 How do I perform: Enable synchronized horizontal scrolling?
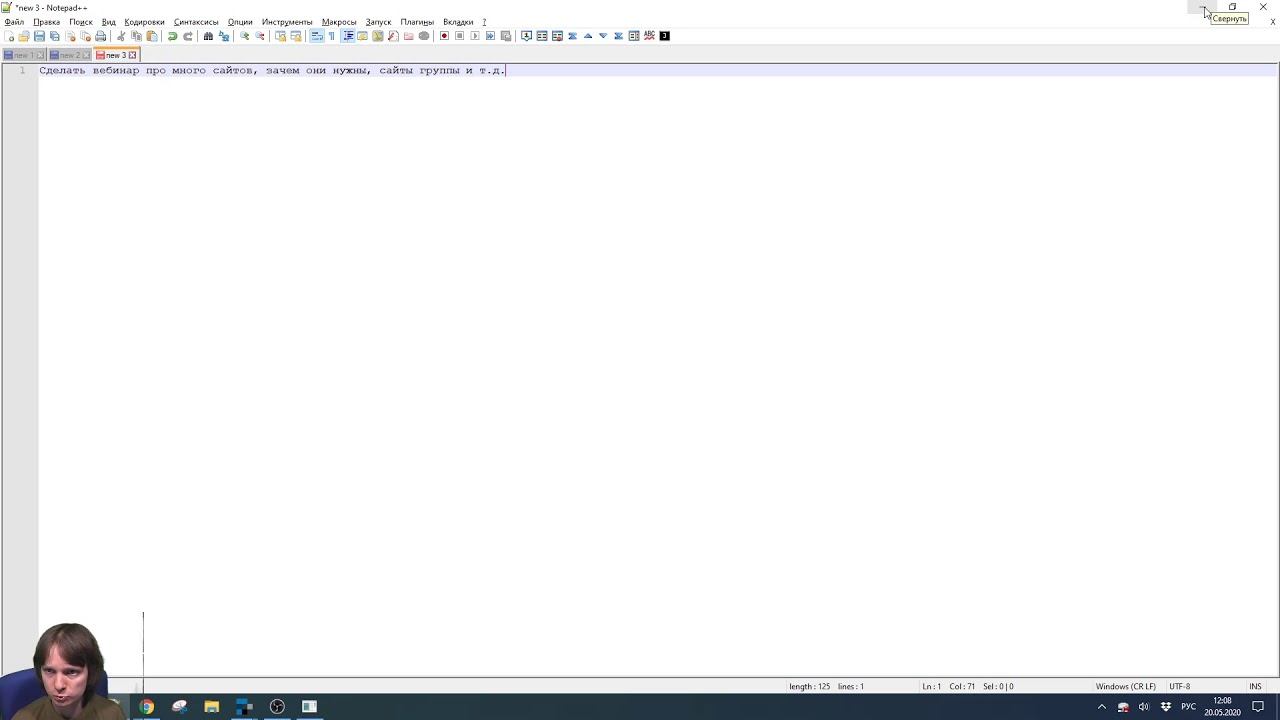[x=296, y=36]
